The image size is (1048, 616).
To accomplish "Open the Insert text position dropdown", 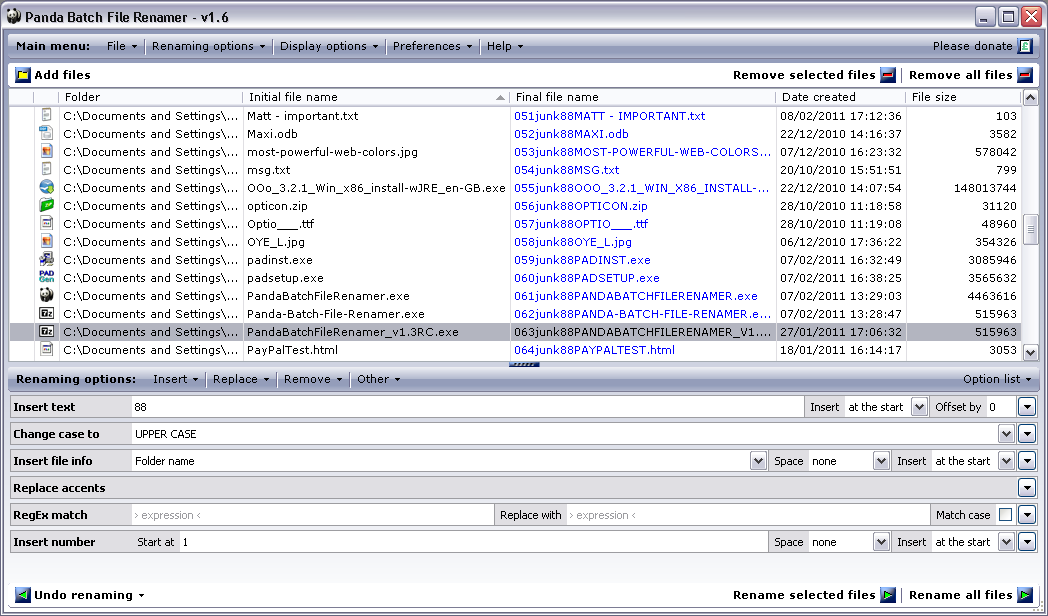I will [919, 407].
